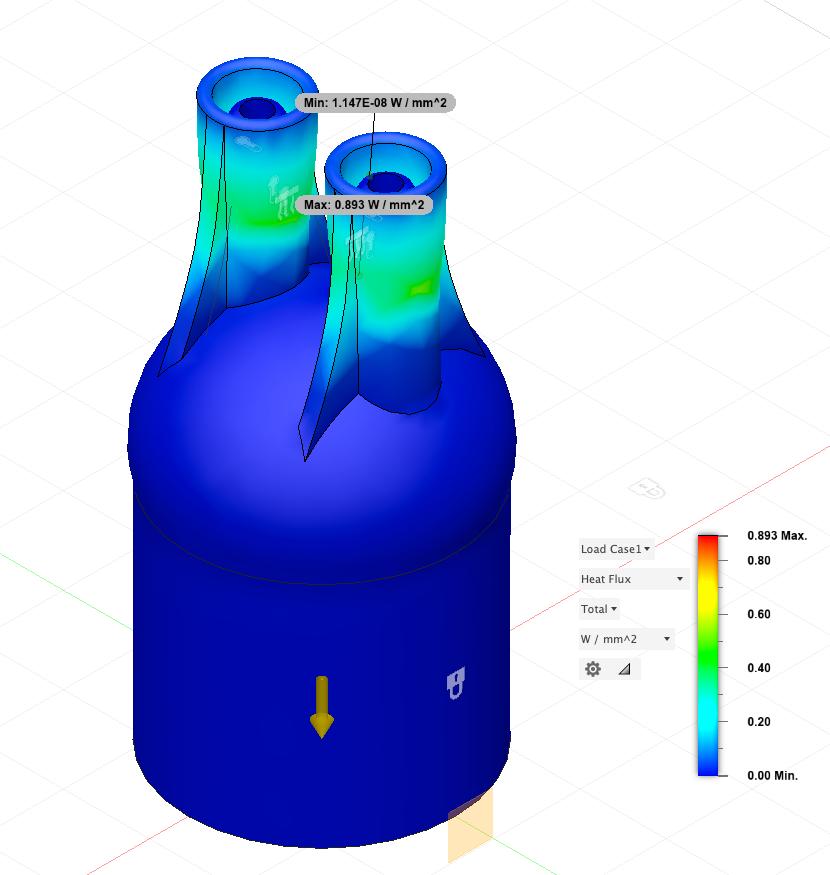830x875 pixels.
Task: Click the 0.40 legend tick label
Action: [x=758, y=668]
